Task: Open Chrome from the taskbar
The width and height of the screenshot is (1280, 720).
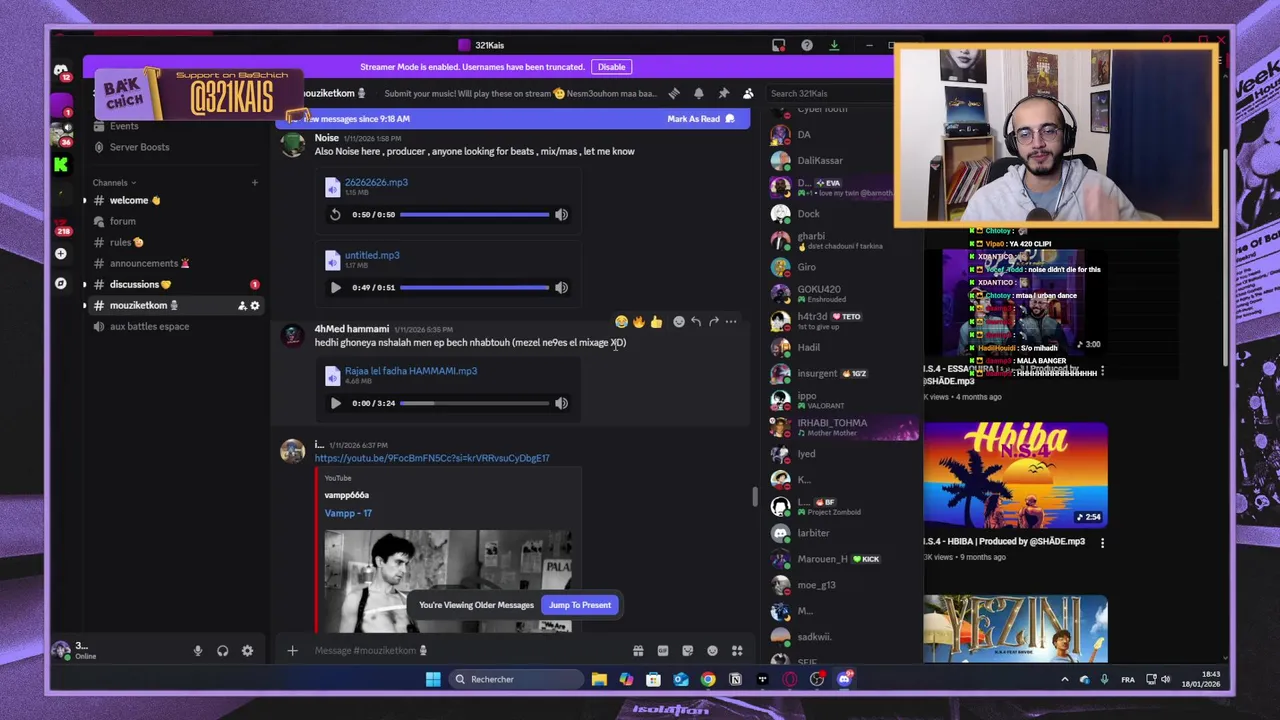Action: point(708,679)
